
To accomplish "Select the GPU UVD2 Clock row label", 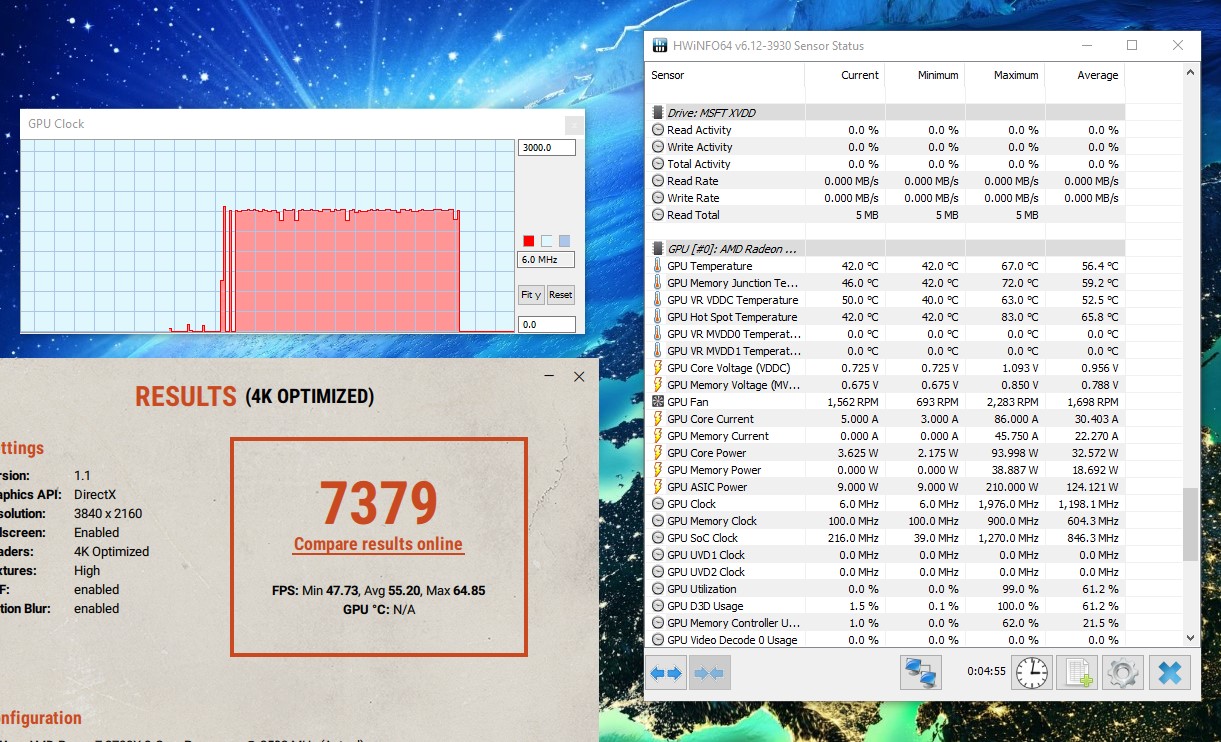I will (x=706, y=572).
